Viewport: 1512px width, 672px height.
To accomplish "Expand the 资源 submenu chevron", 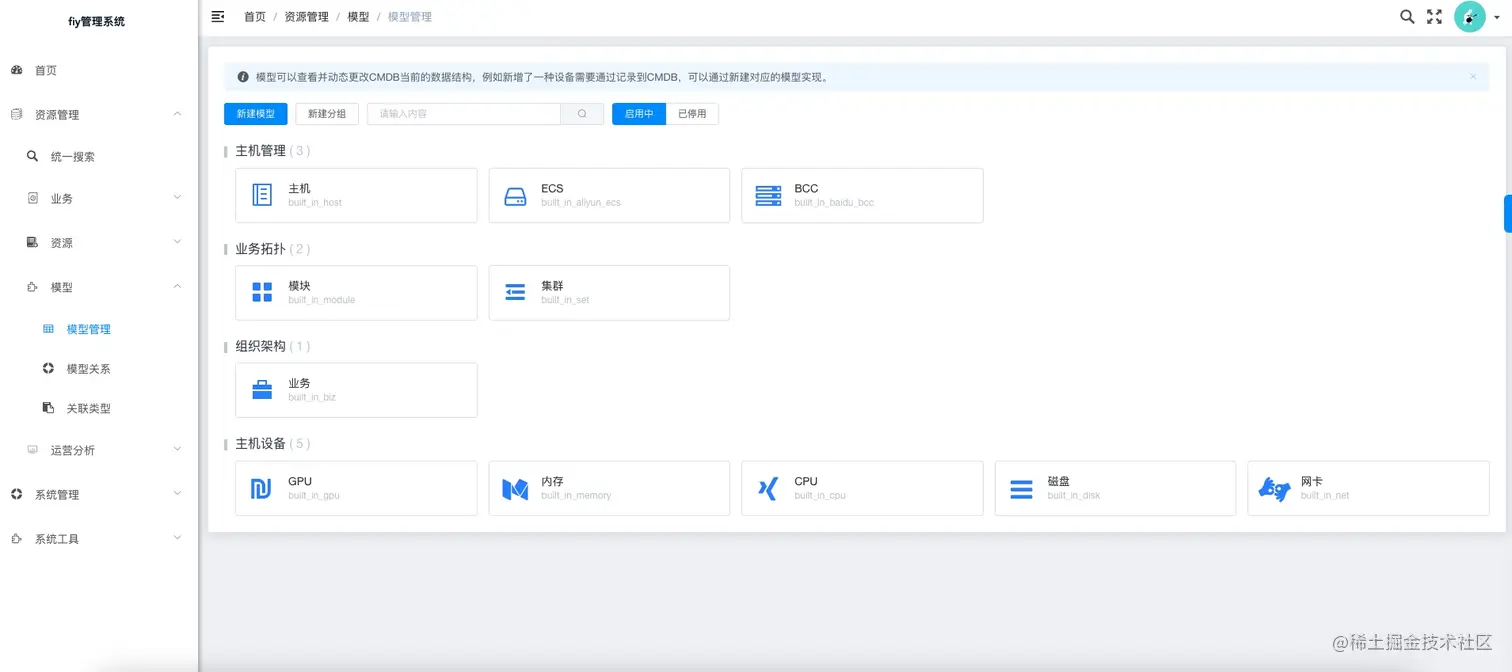I will (177, 242).
